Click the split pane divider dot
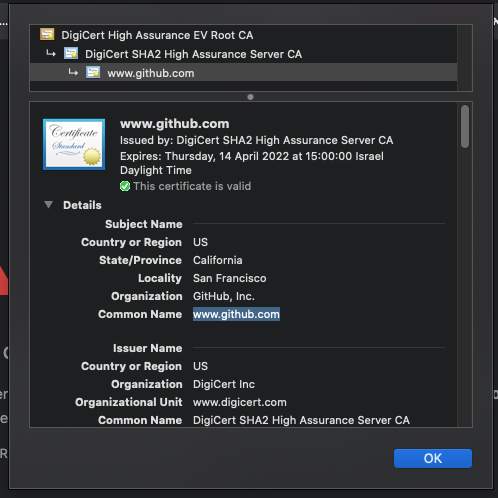 pos(251,97)
